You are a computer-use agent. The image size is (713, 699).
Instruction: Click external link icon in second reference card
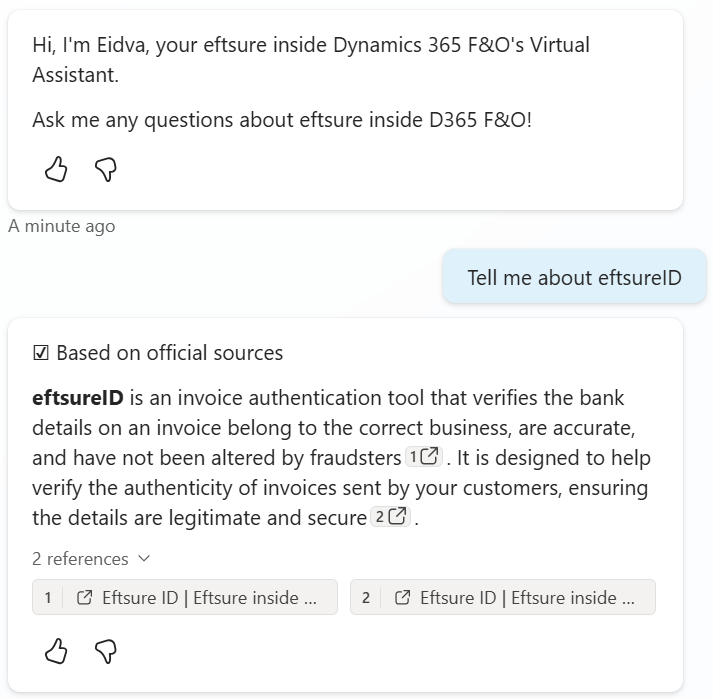[x=403, y=598]
